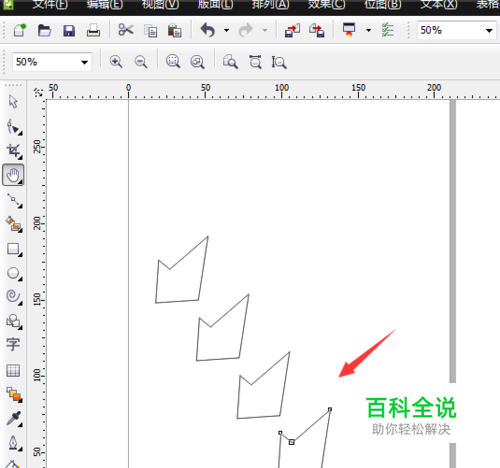This screenshot has height=468, width=500.
Task: Open a file with the folder icon
Action: coord(44,31)
